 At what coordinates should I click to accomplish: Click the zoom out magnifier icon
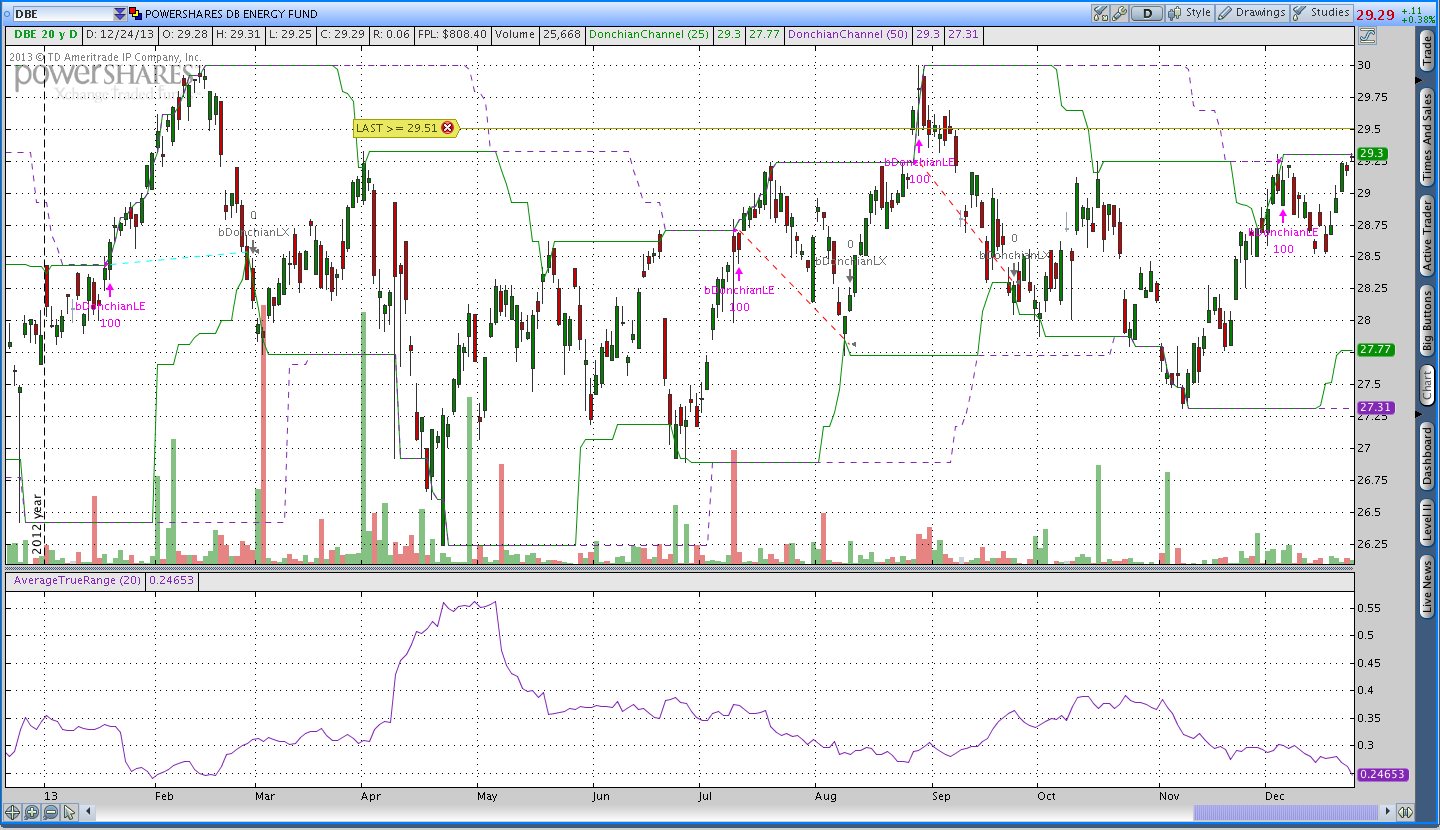pyautogui.click(x=50, y=812)
